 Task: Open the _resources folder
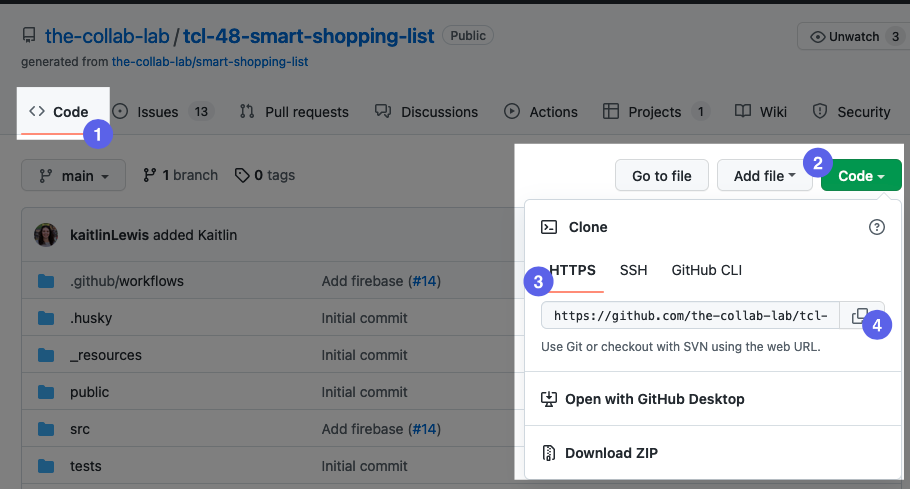click(x=106, y=356)
